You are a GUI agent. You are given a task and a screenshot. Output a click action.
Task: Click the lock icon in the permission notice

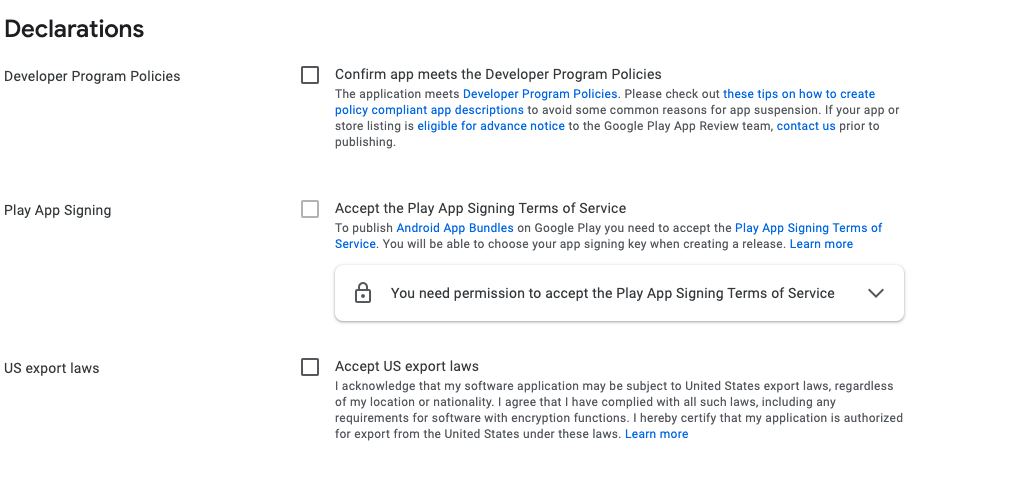pos(363,294)
